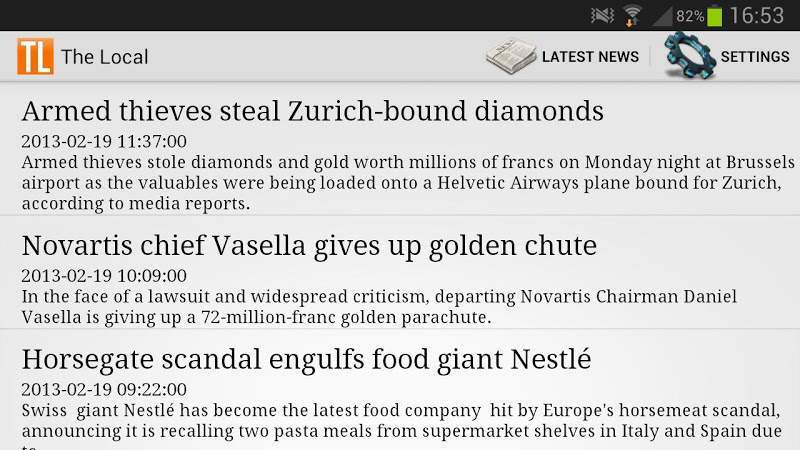Tap the Wi-Fi icon in status bar
The image size is (800, 450).
pyautogui.click(x=631, y=15)
